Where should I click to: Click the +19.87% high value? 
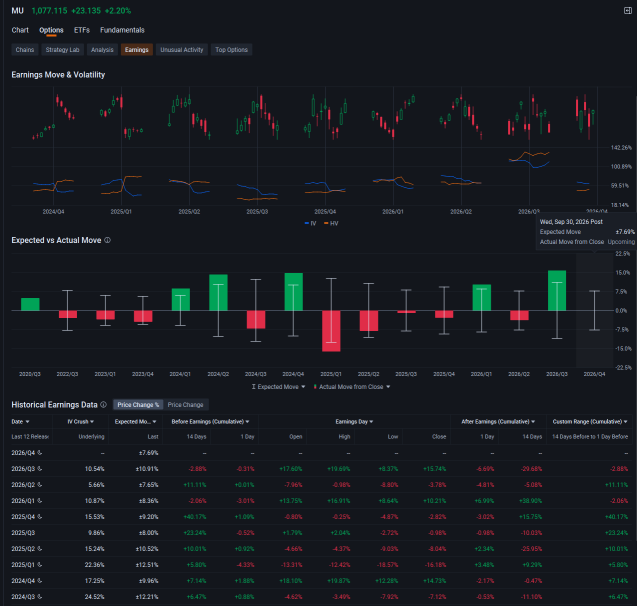(338, 581)
